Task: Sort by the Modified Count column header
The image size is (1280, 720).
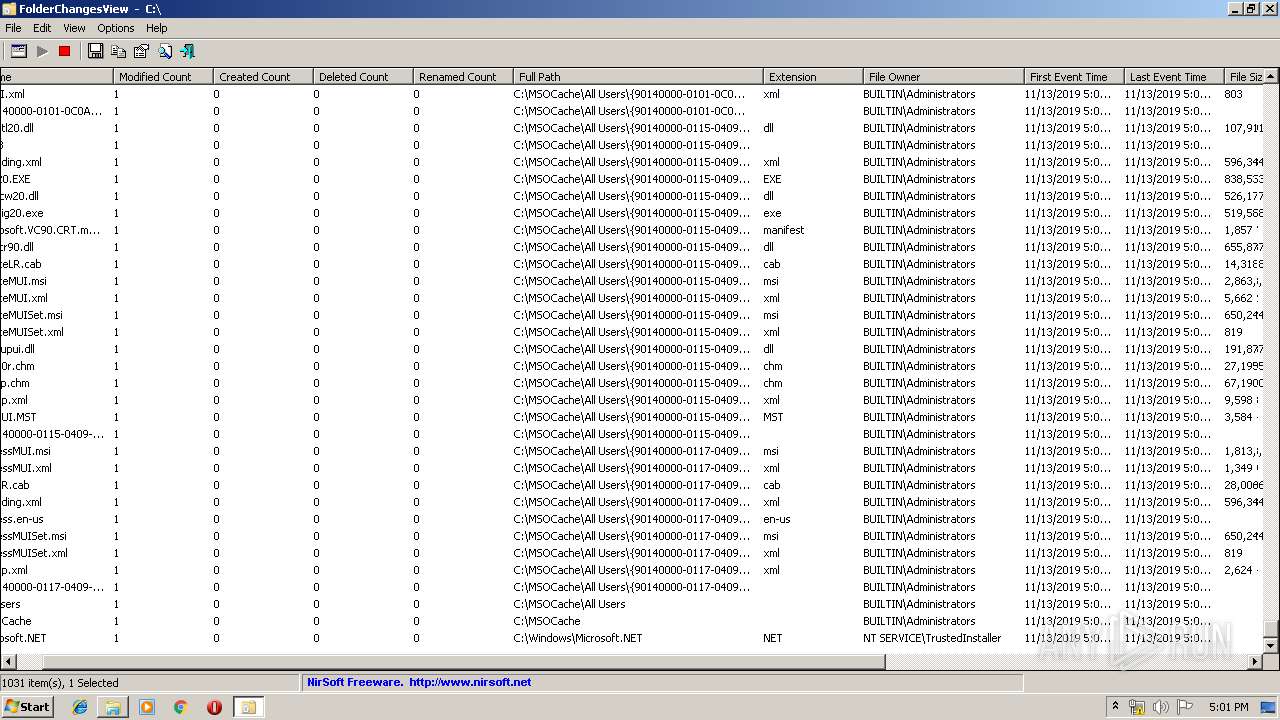Action: coord(163,77)
